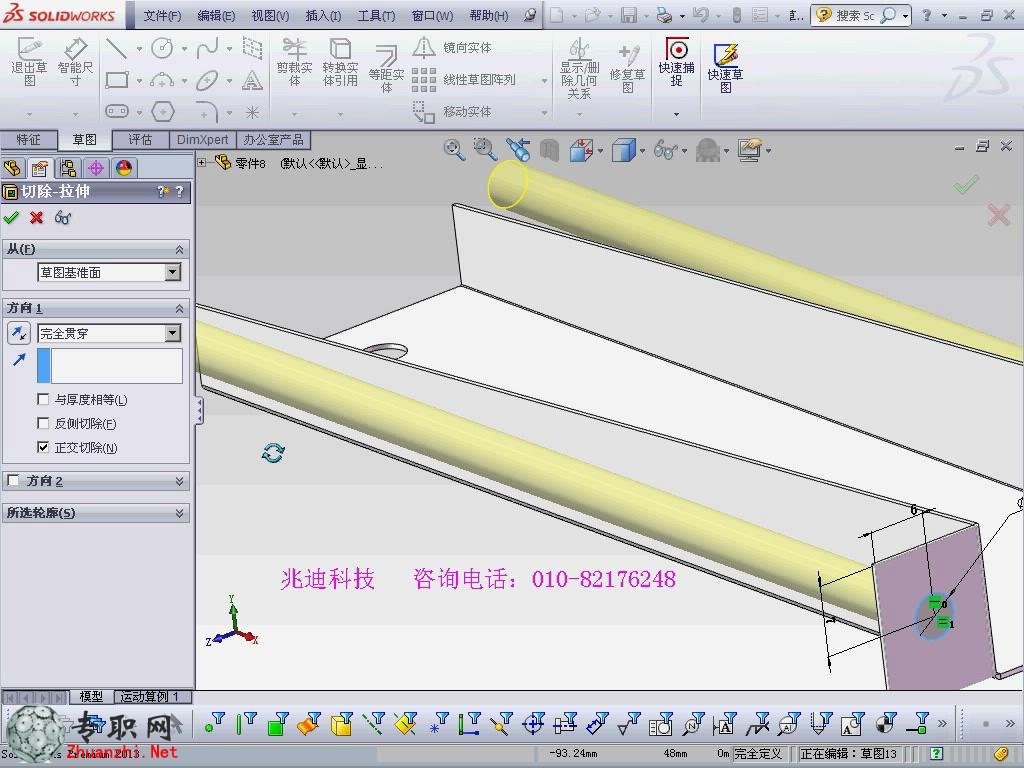1024x768 pixels.
Task: Collapse the 方向 1 section
Action: tap(179, 308)
